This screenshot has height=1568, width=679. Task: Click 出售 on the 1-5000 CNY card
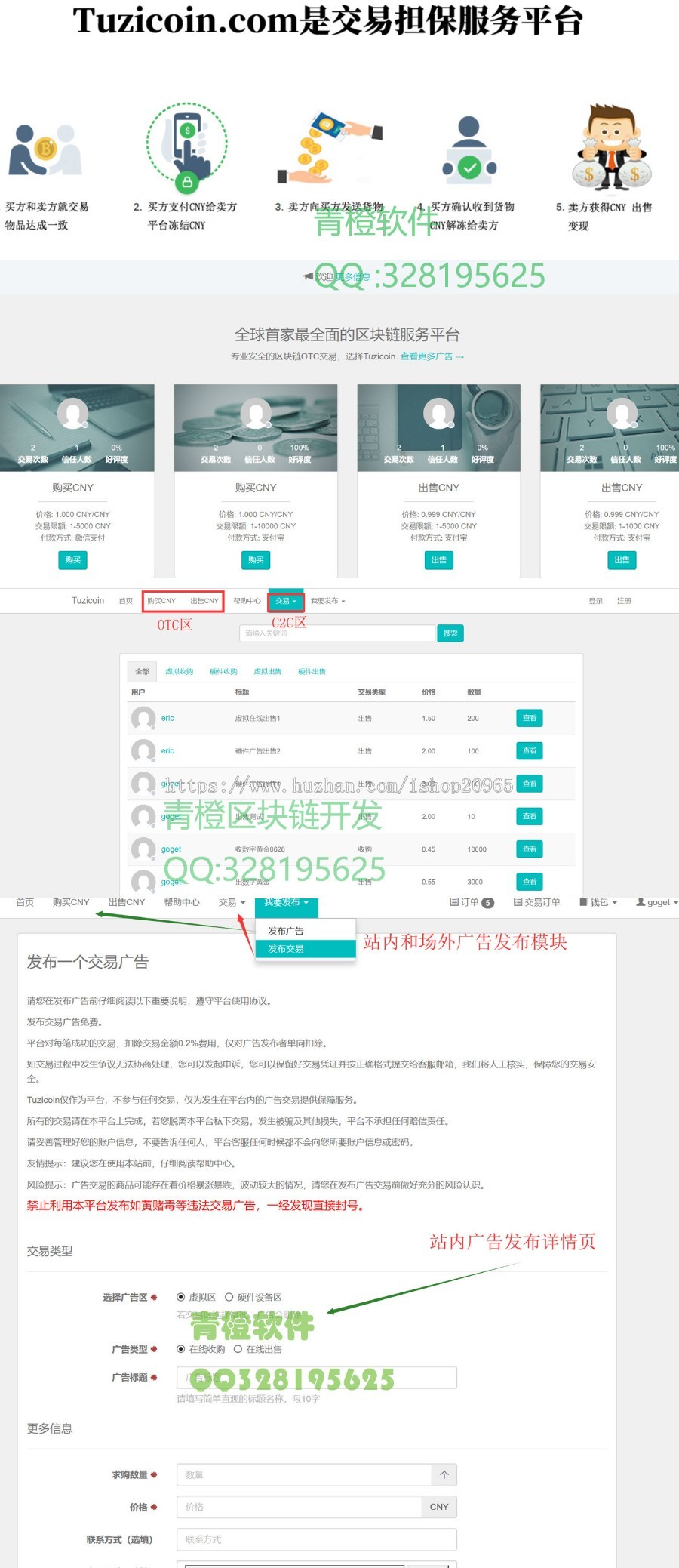point(439,560)
